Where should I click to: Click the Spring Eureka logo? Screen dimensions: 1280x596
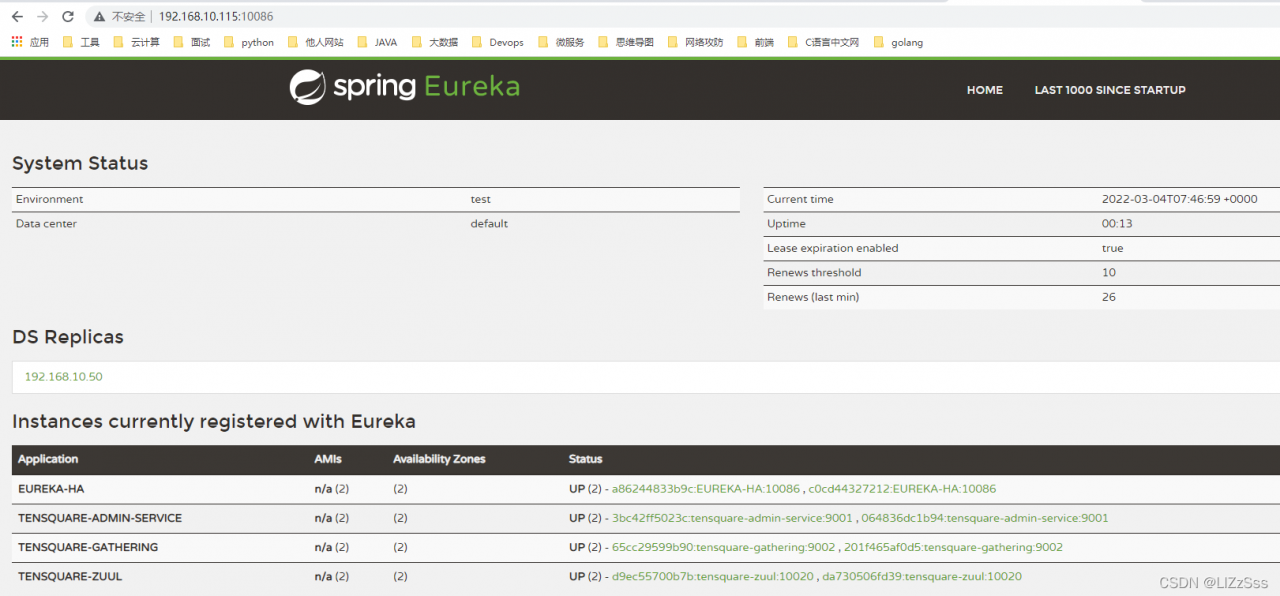pyautogui.click(x=405, y=87)
